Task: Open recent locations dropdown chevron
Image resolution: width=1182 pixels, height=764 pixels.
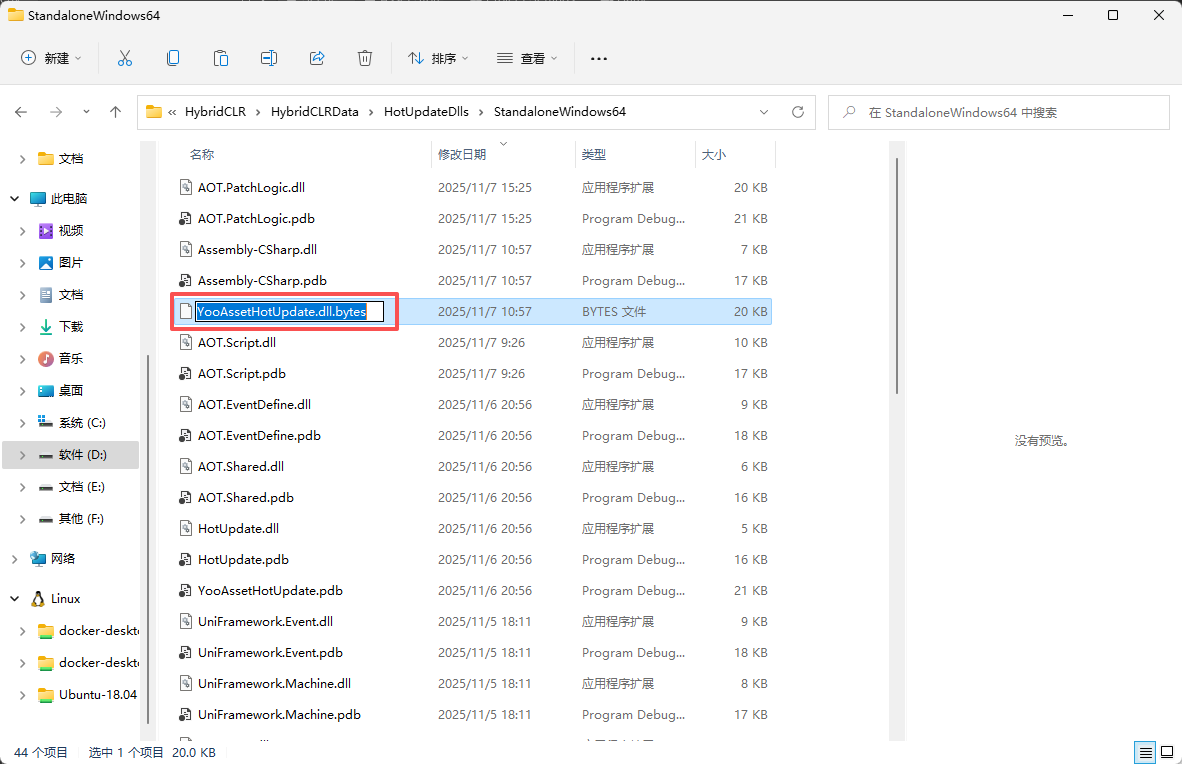Action: 86,112
